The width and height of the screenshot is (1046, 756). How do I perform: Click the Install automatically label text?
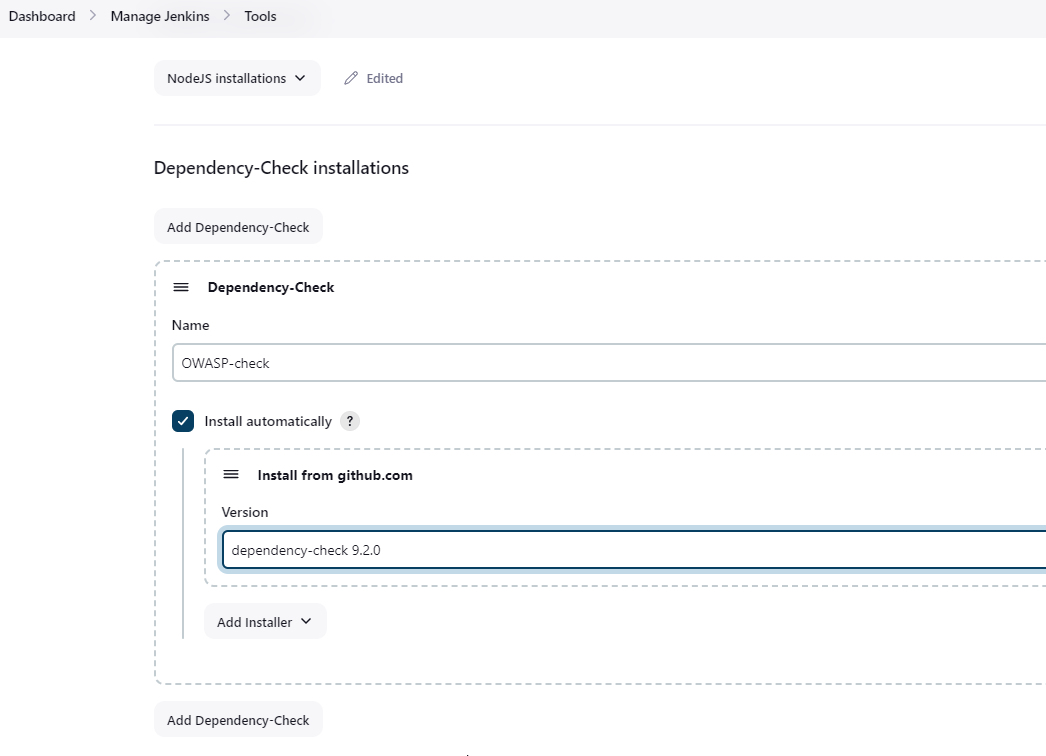(268, 421)
